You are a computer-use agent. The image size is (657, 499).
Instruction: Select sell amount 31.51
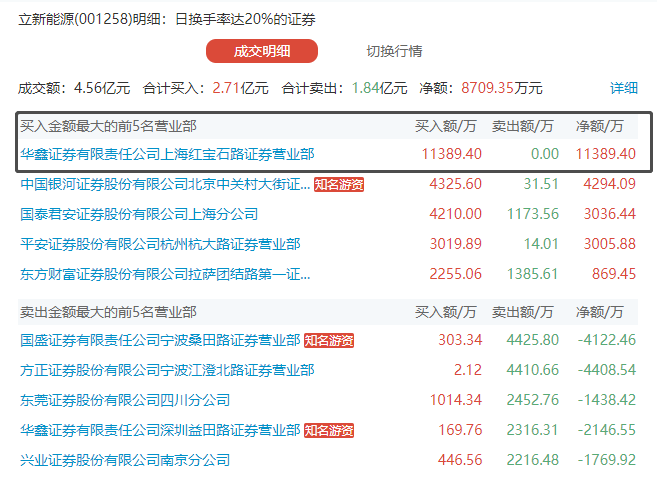pos(541,184)
